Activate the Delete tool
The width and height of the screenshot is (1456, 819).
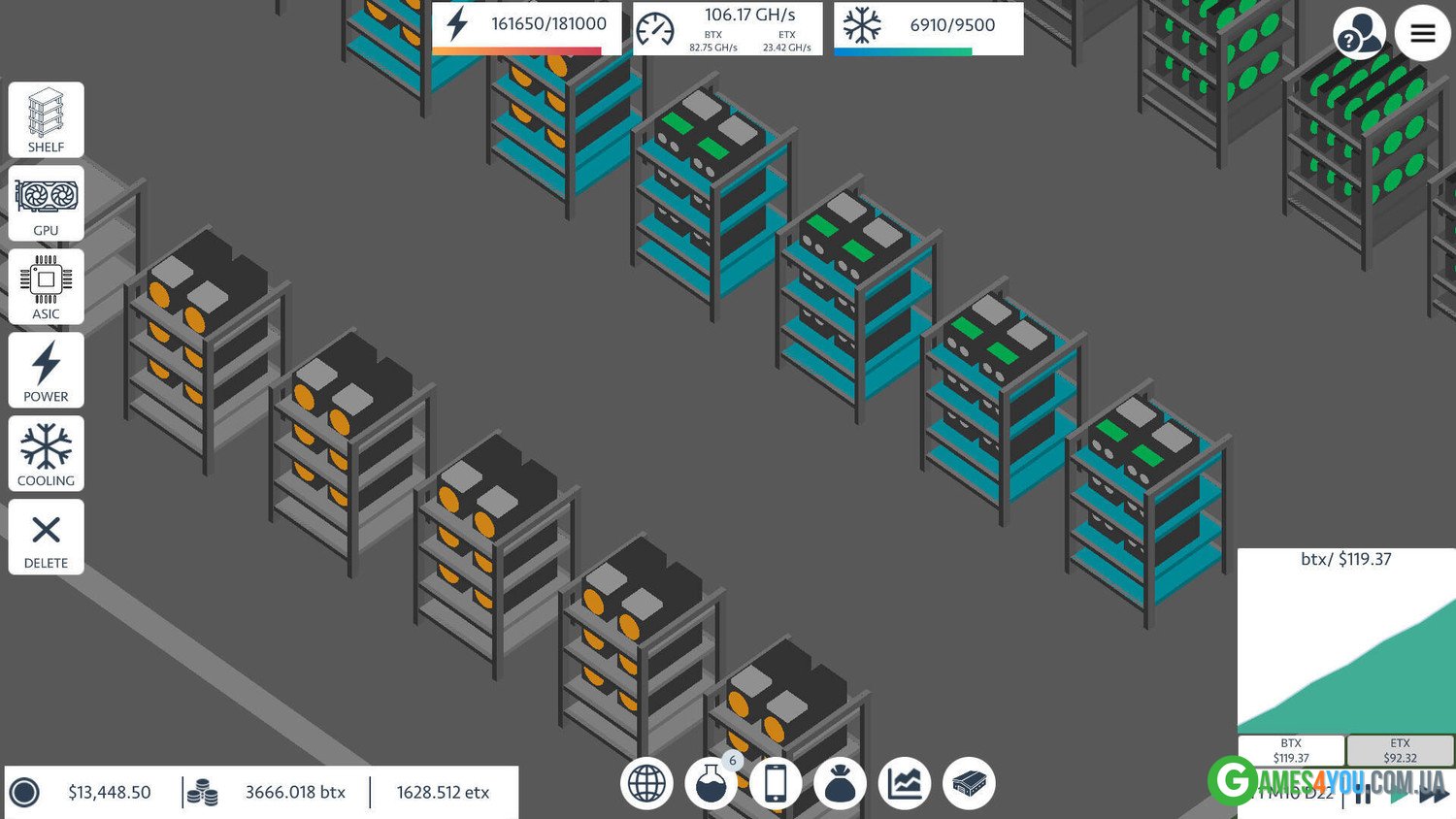[46, 537]
